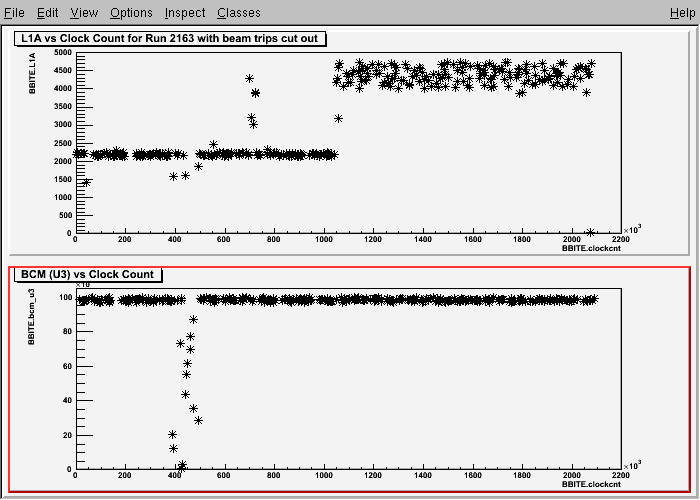
Task: Click the 100 y-axis tick label on BCM plot
Action: pos(66,298)
